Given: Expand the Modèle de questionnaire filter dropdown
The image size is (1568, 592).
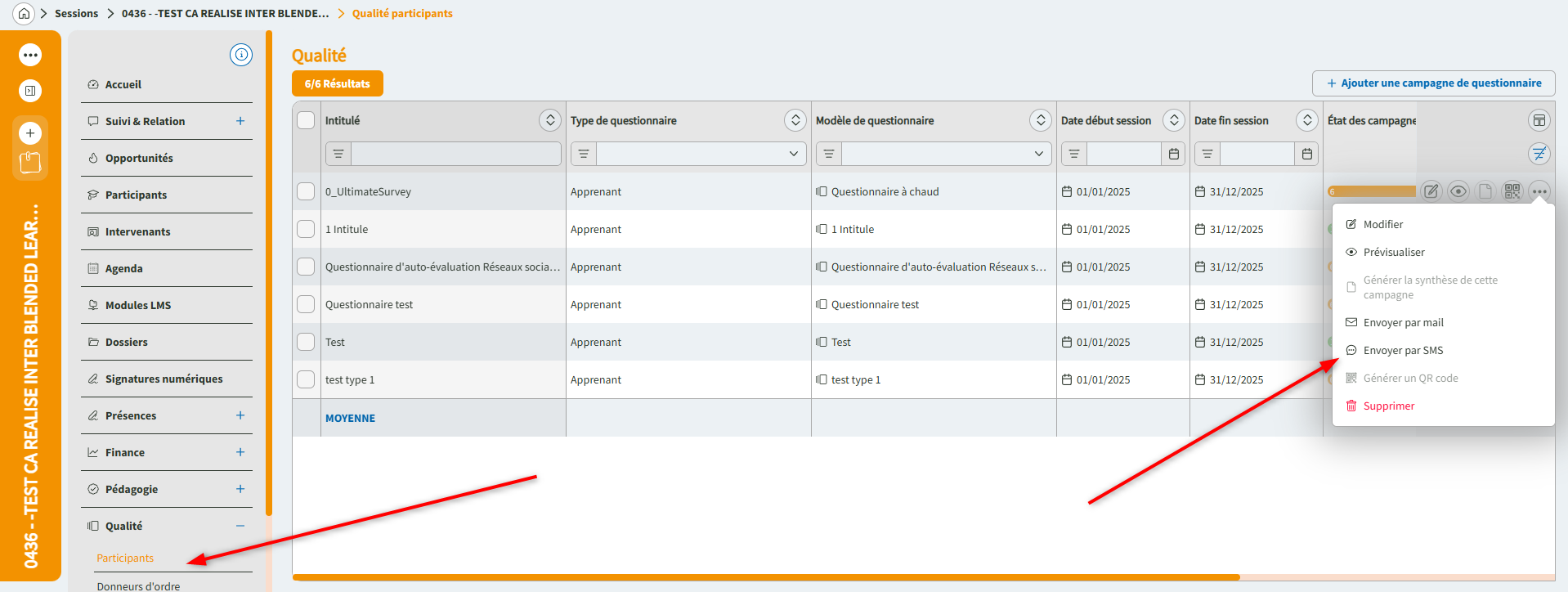Looking at the screenshot, I should pos(1037,154).
